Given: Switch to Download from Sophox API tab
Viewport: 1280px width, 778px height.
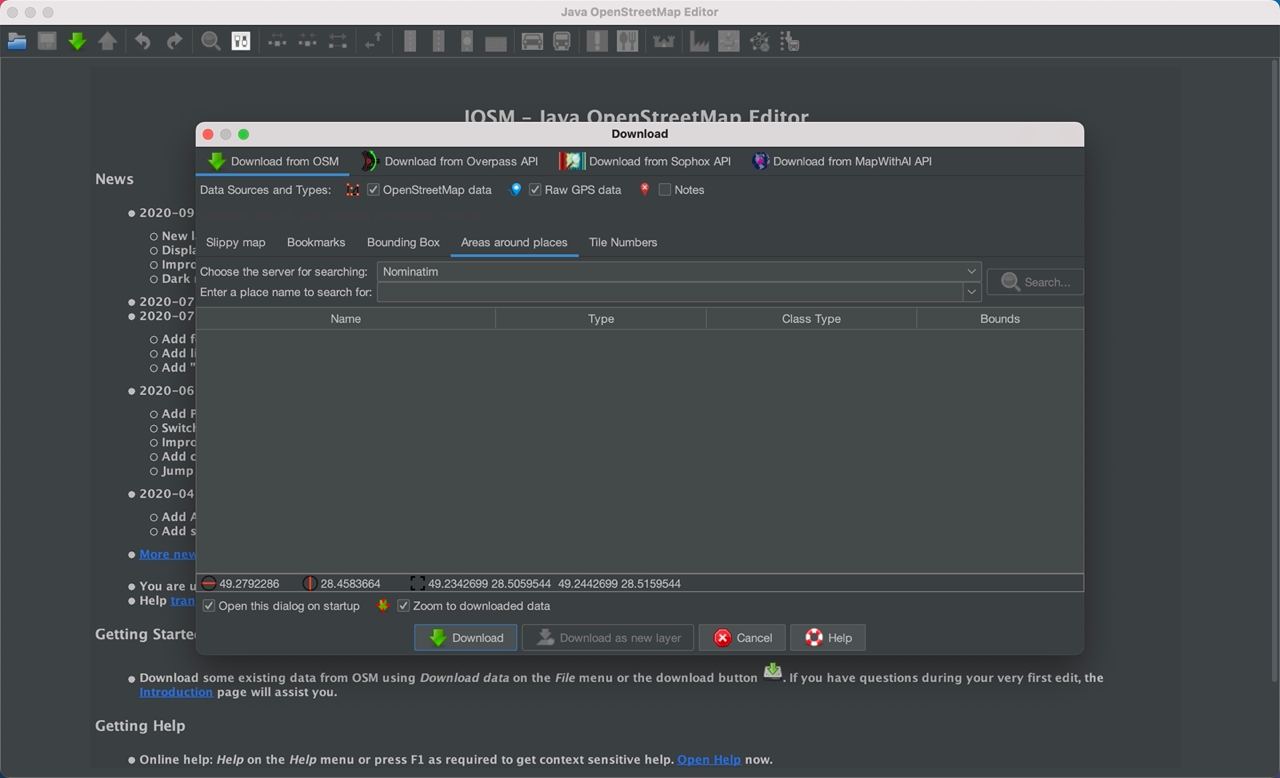Looking at the screenshot, I should click(645, 161).
